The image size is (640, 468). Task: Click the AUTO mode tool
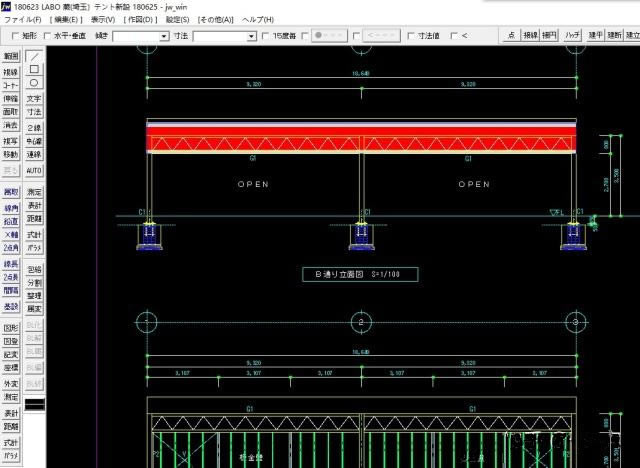click(x=34, y=170)
